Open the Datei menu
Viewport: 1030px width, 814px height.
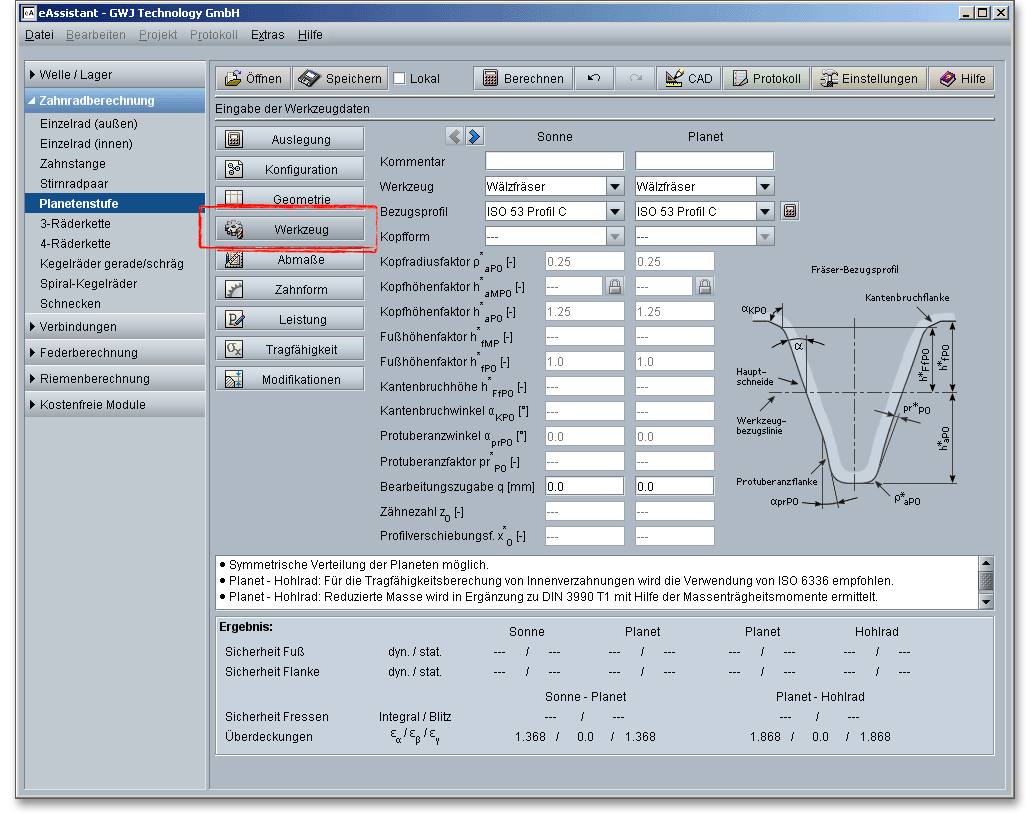click(x=39, y=35)
